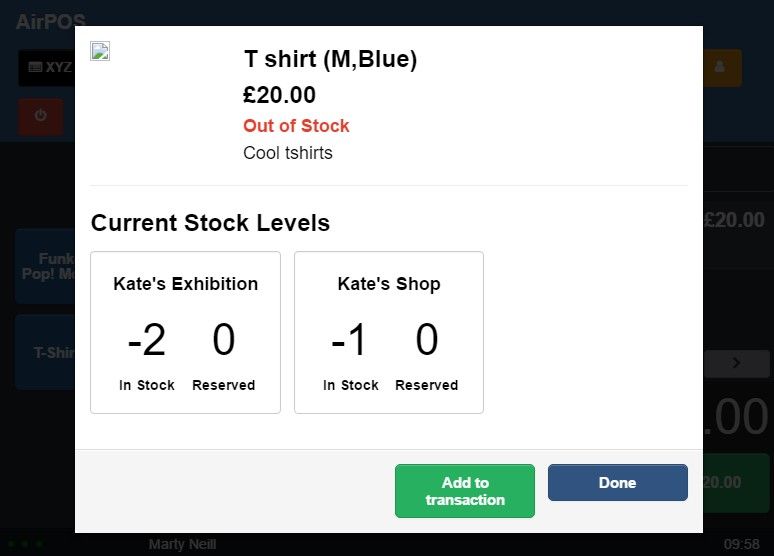The image size is (774, 556).
Task: Click the Marty Neill user name
Action: click(182, 544)
